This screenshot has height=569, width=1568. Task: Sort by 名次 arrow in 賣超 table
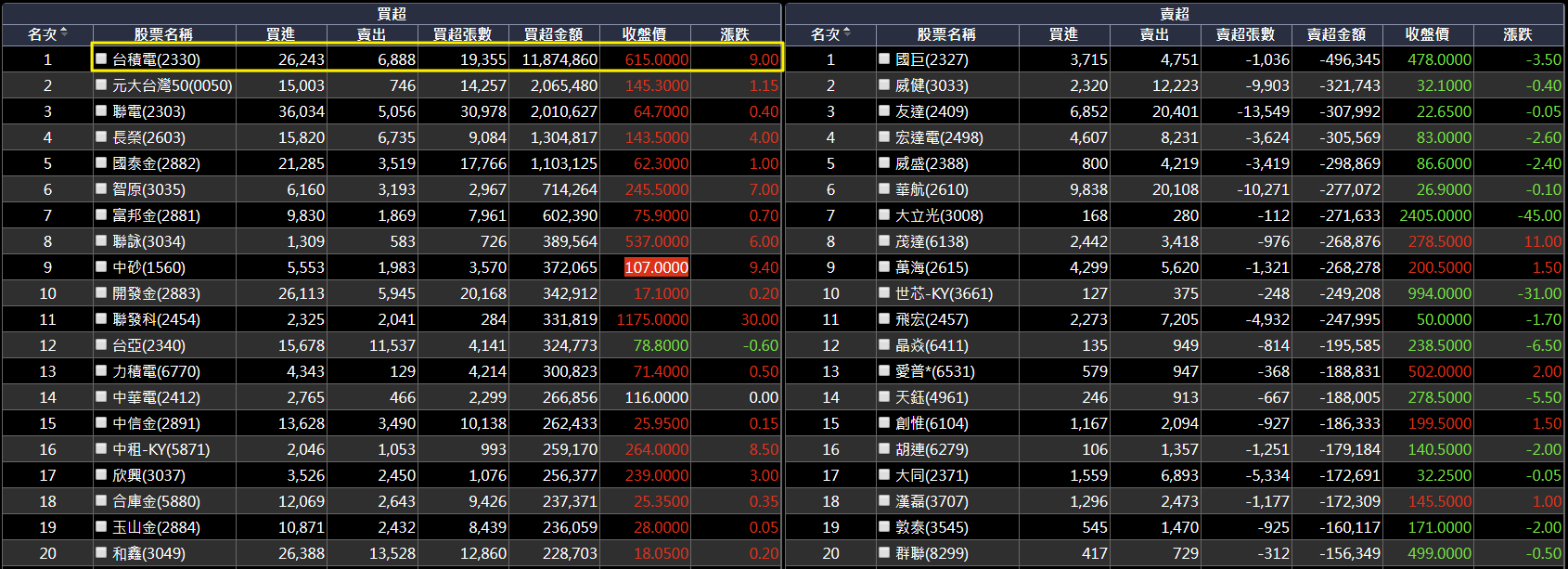click(x=846, y=33)
